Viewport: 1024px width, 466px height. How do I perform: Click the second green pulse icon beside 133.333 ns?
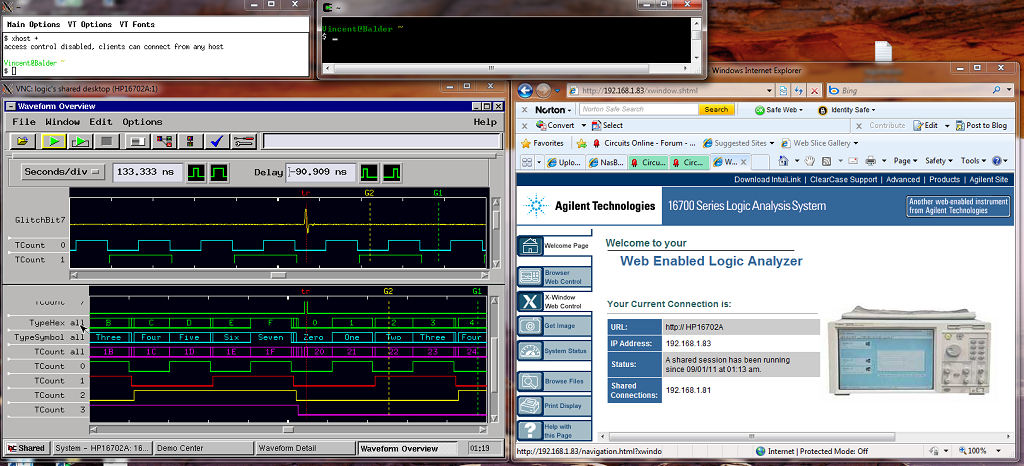[219, 172]
